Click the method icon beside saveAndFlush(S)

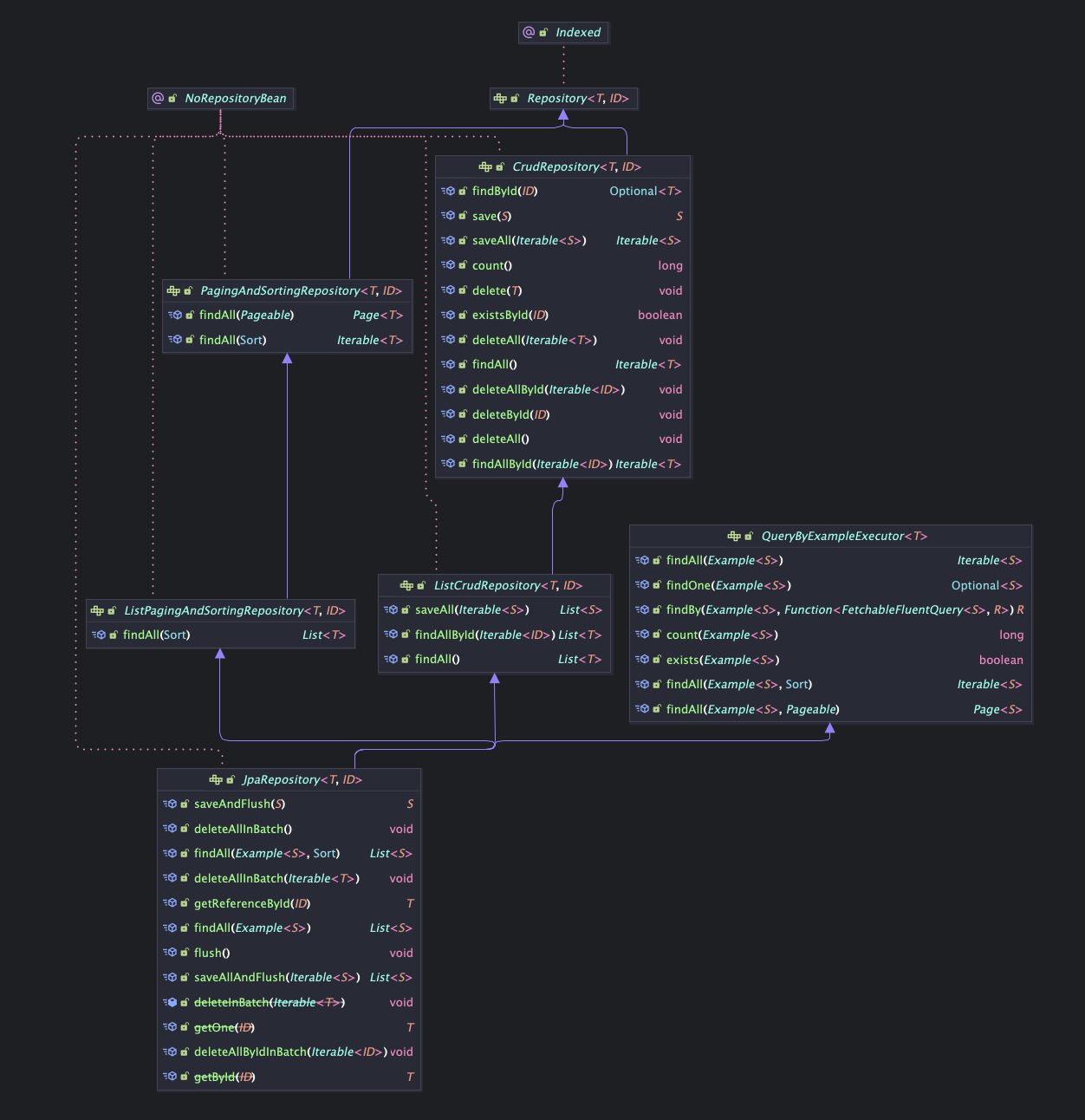(170, 804)
